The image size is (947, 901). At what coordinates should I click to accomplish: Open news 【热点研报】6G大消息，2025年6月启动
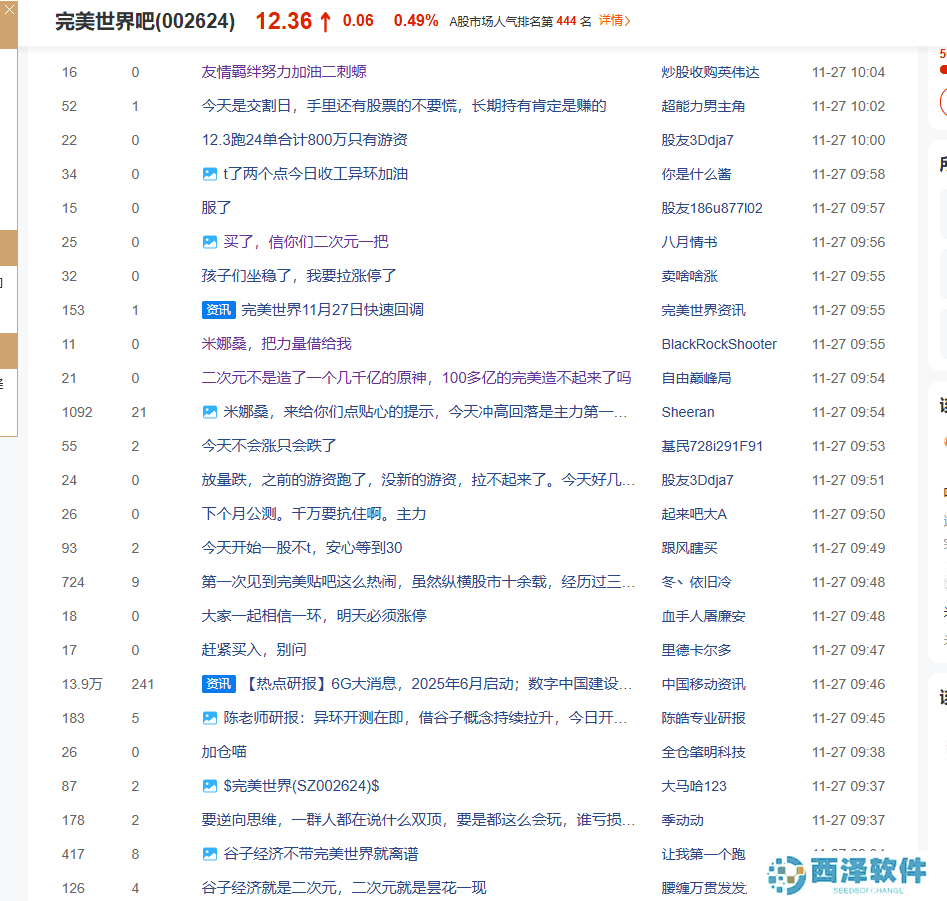(x=437, y=684)
